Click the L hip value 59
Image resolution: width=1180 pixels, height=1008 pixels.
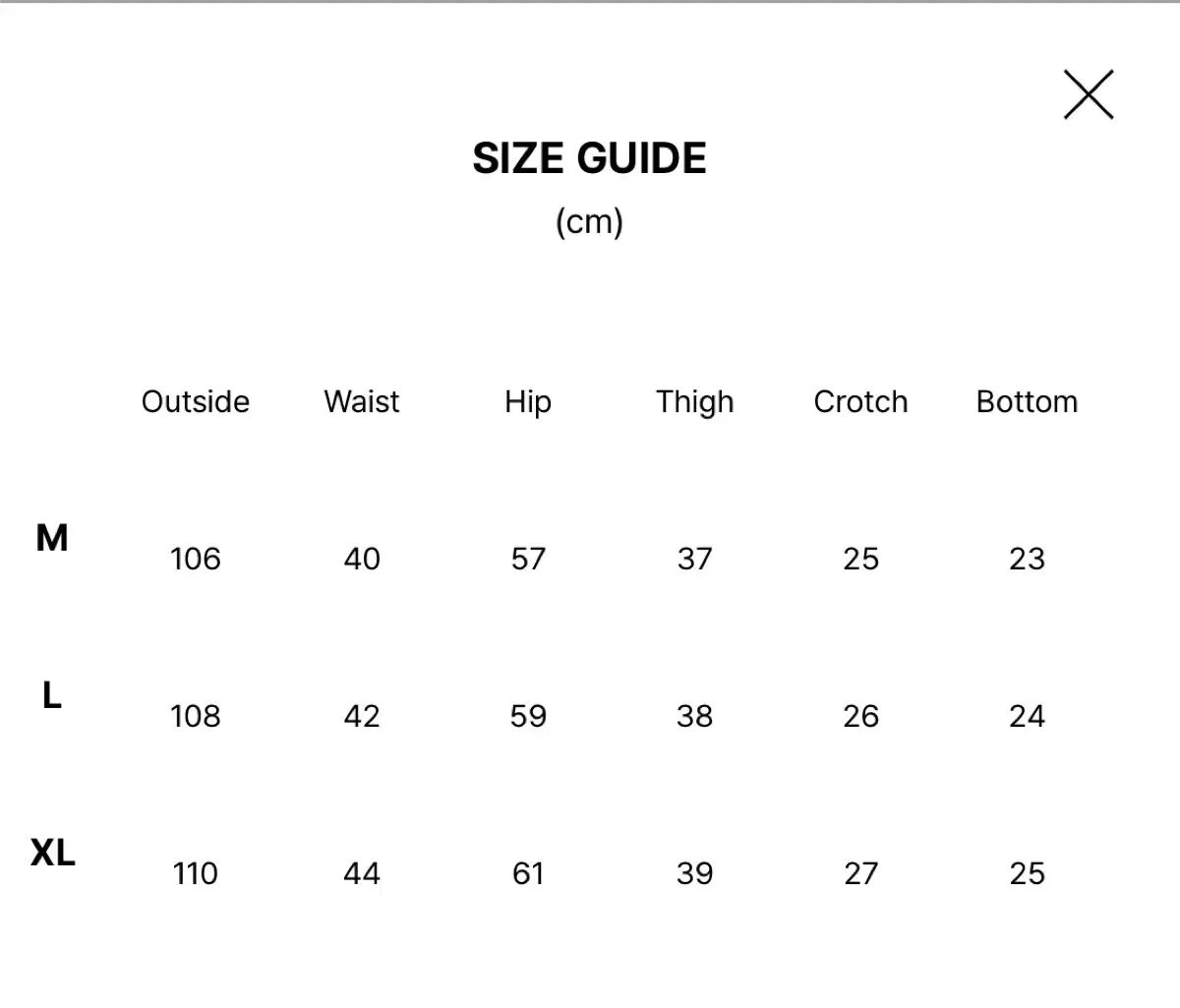click(528, 716)
